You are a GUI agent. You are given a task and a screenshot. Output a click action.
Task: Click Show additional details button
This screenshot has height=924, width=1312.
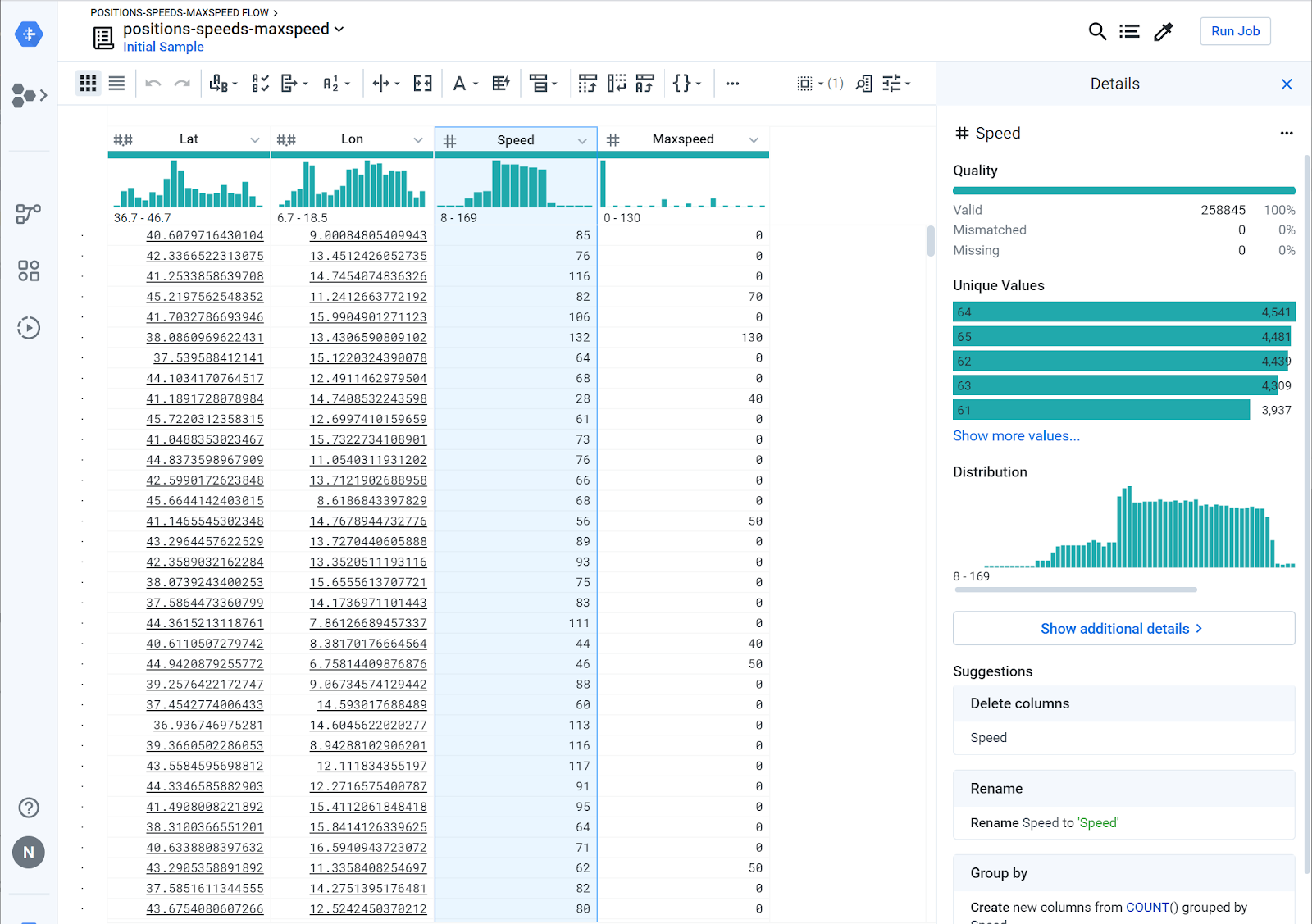[1123, 628]
